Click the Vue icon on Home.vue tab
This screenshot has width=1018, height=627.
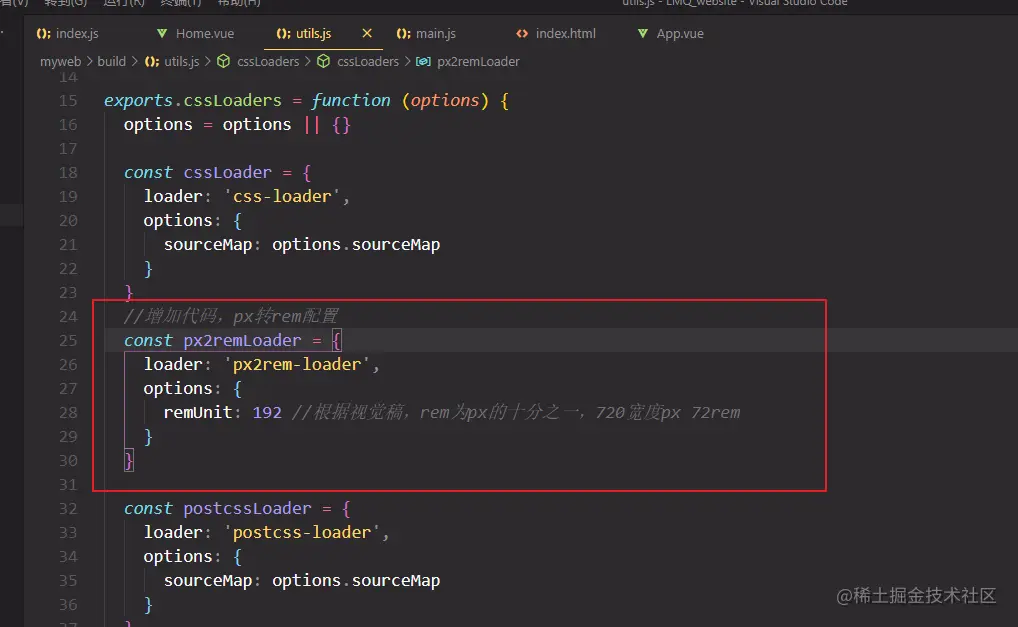(x=162, y=33)
